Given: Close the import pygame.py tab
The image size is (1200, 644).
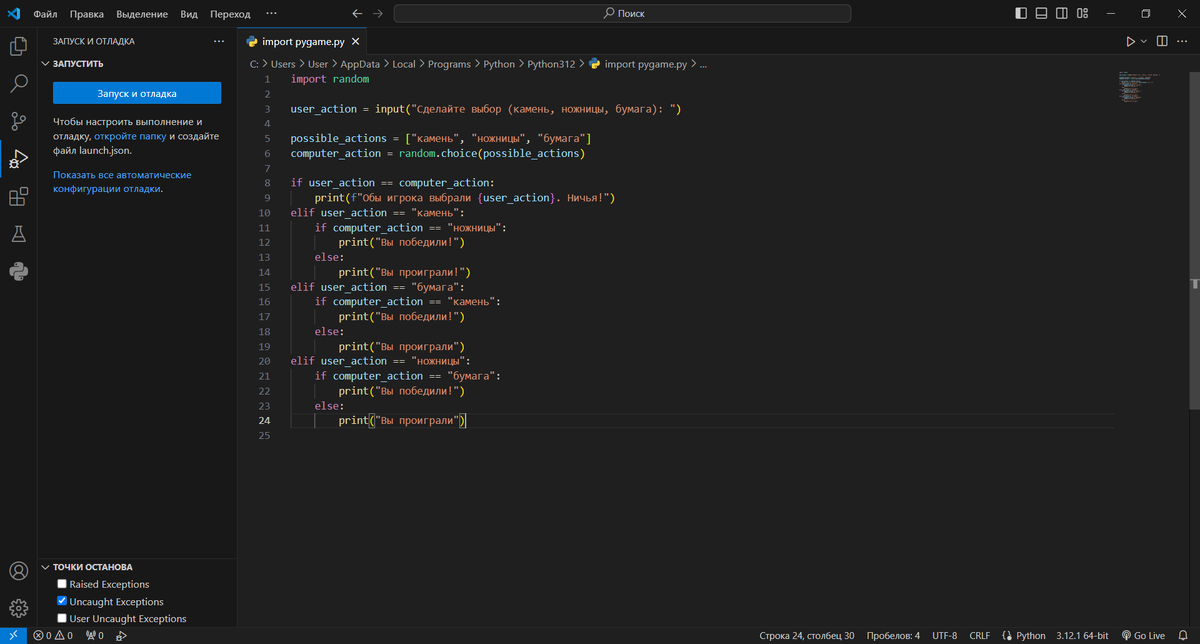Looking at the screenshot, I should tap(353, 42).
